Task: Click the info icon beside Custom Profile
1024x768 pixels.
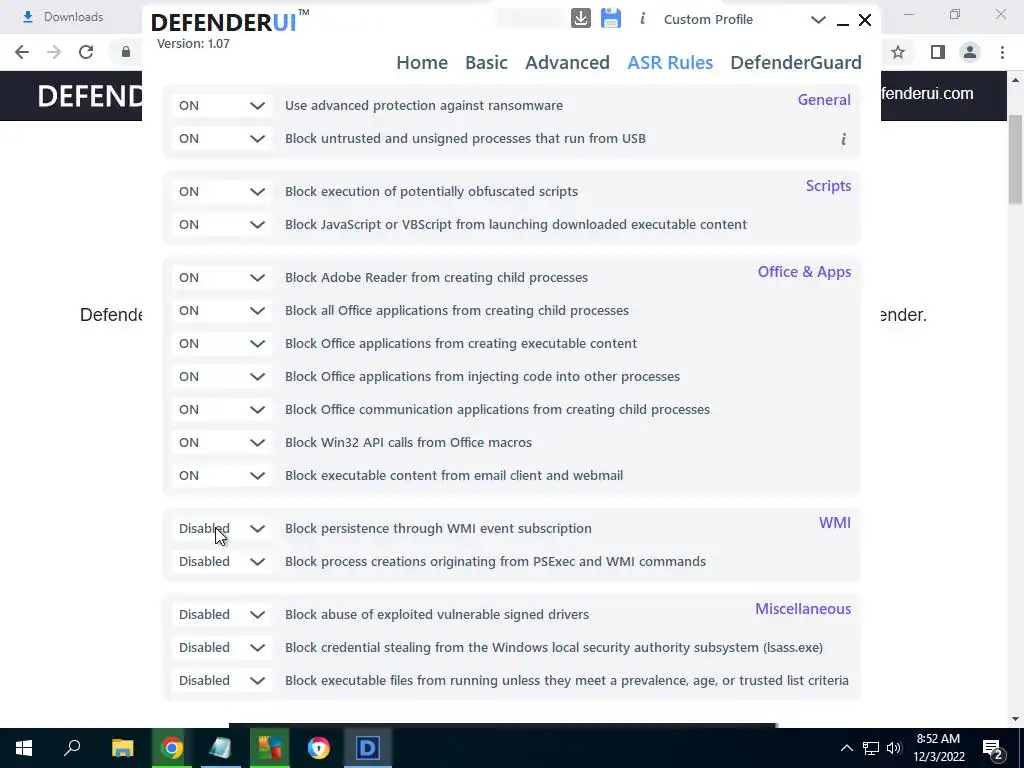Action: tap(643, 19)
